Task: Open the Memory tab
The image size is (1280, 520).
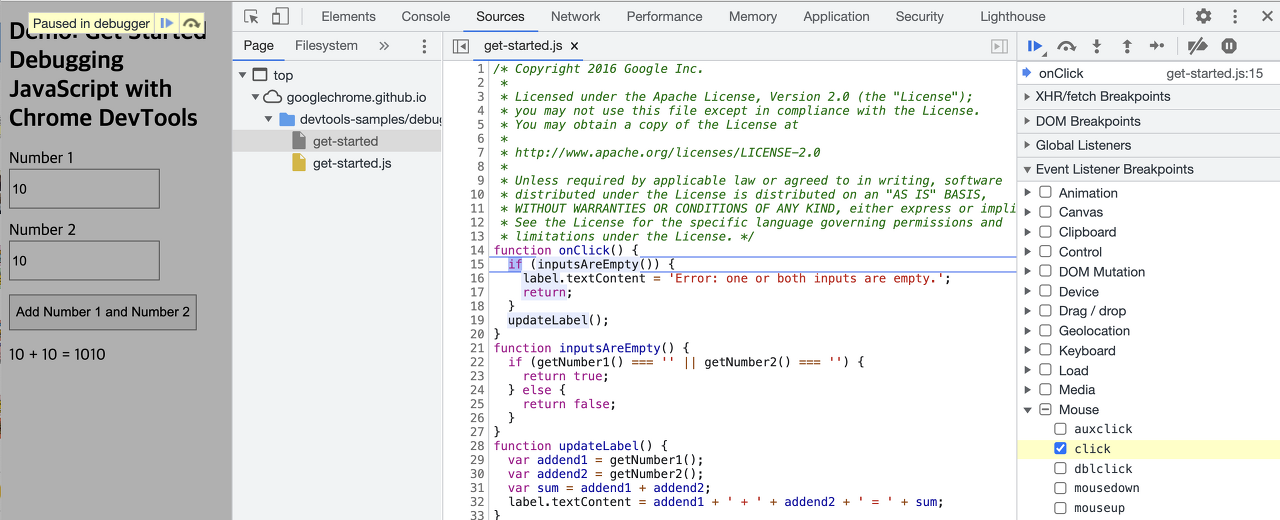Action: (x=753, y=16)
